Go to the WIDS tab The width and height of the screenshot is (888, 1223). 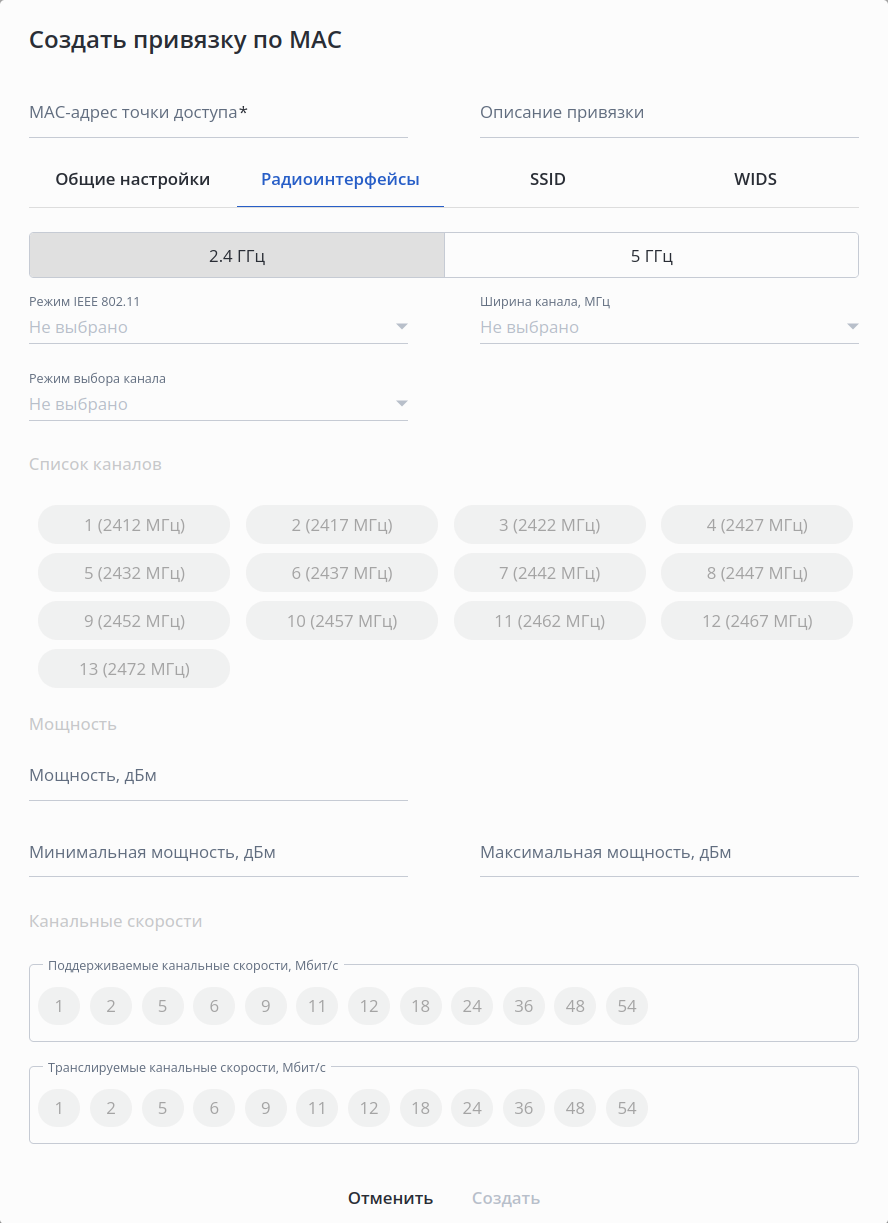click(x=755, y=180)
